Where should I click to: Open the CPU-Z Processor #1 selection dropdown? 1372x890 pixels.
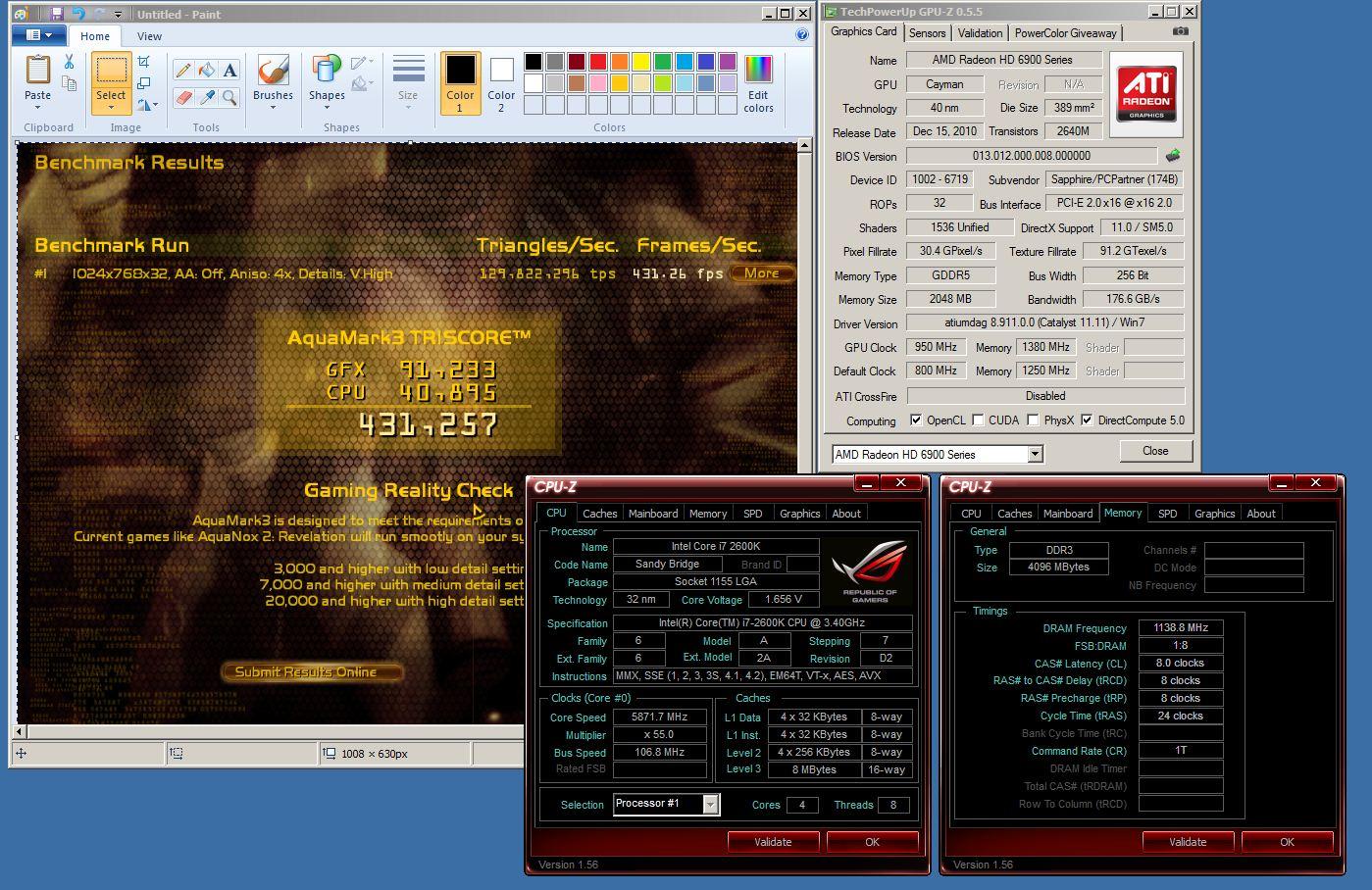click(x=711, y=805)
